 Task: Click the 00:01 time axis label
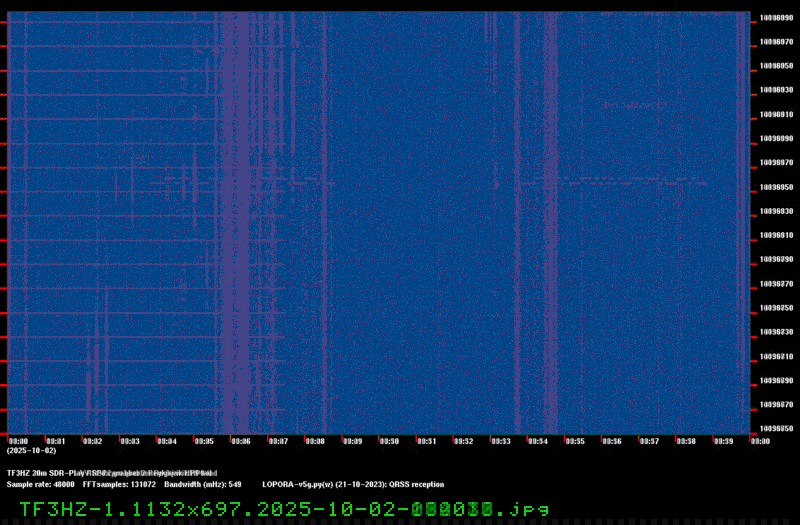pyautogui.click(x=55, y=441)
